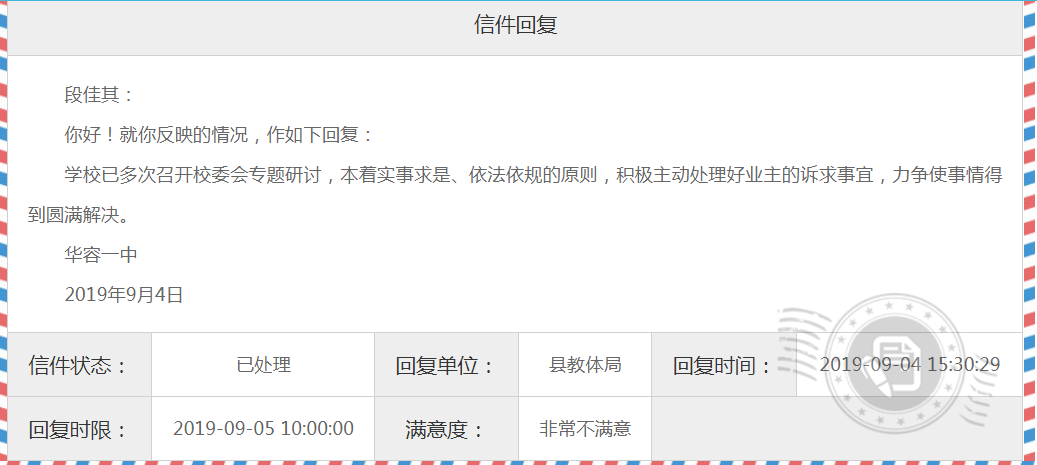The height and width of the screenshot is (465, 1037).
Task: Click the 满意度 label cell
Action: point(446,429)
